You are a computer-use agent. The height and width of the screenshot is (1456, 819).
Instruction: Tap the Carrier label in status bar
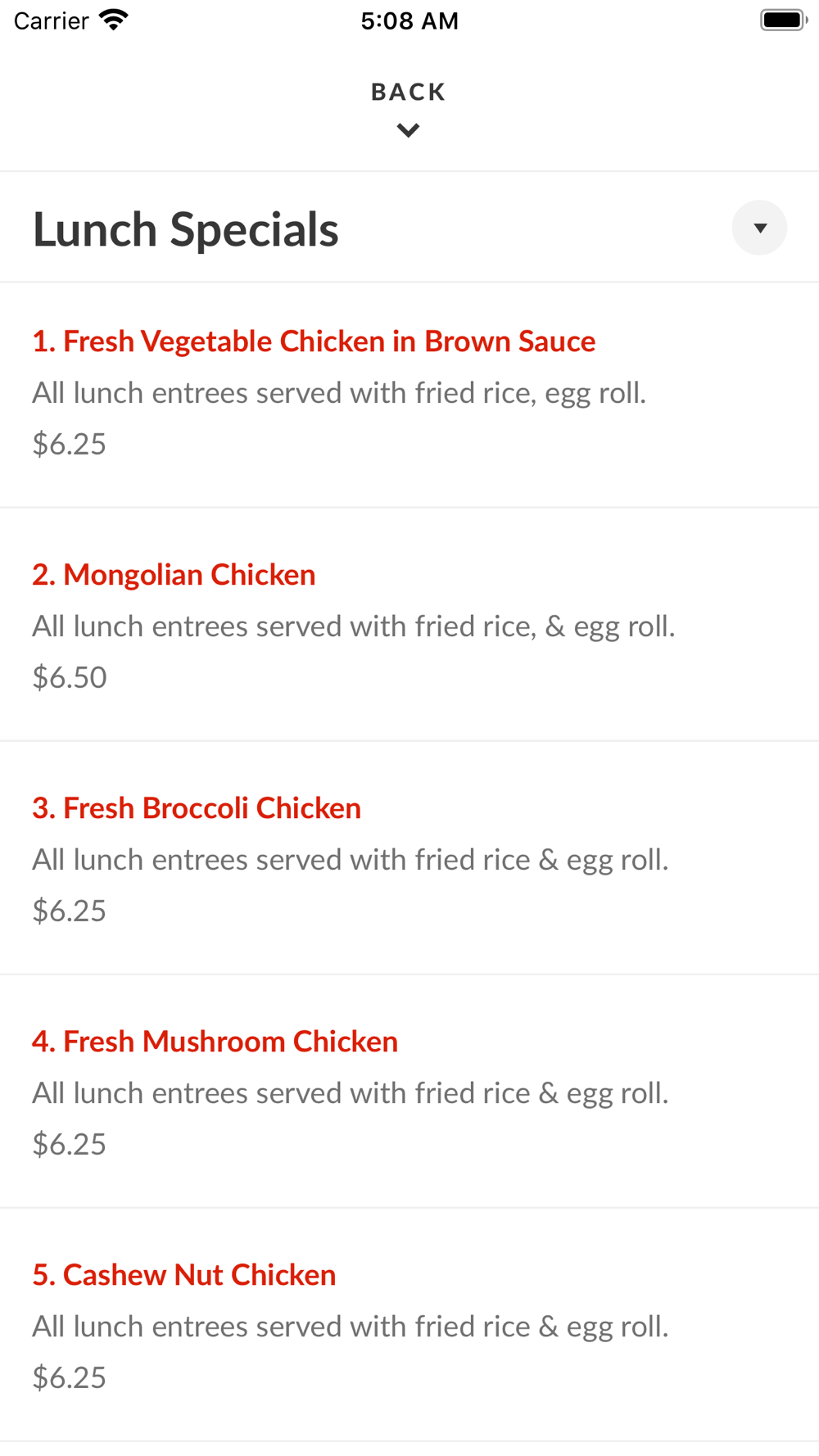click(x=51, y=20)
